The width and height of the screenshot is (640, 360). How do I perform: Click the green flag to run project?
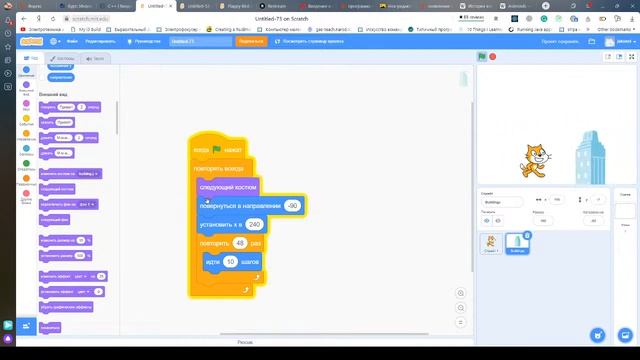click(x=482, y=57)
